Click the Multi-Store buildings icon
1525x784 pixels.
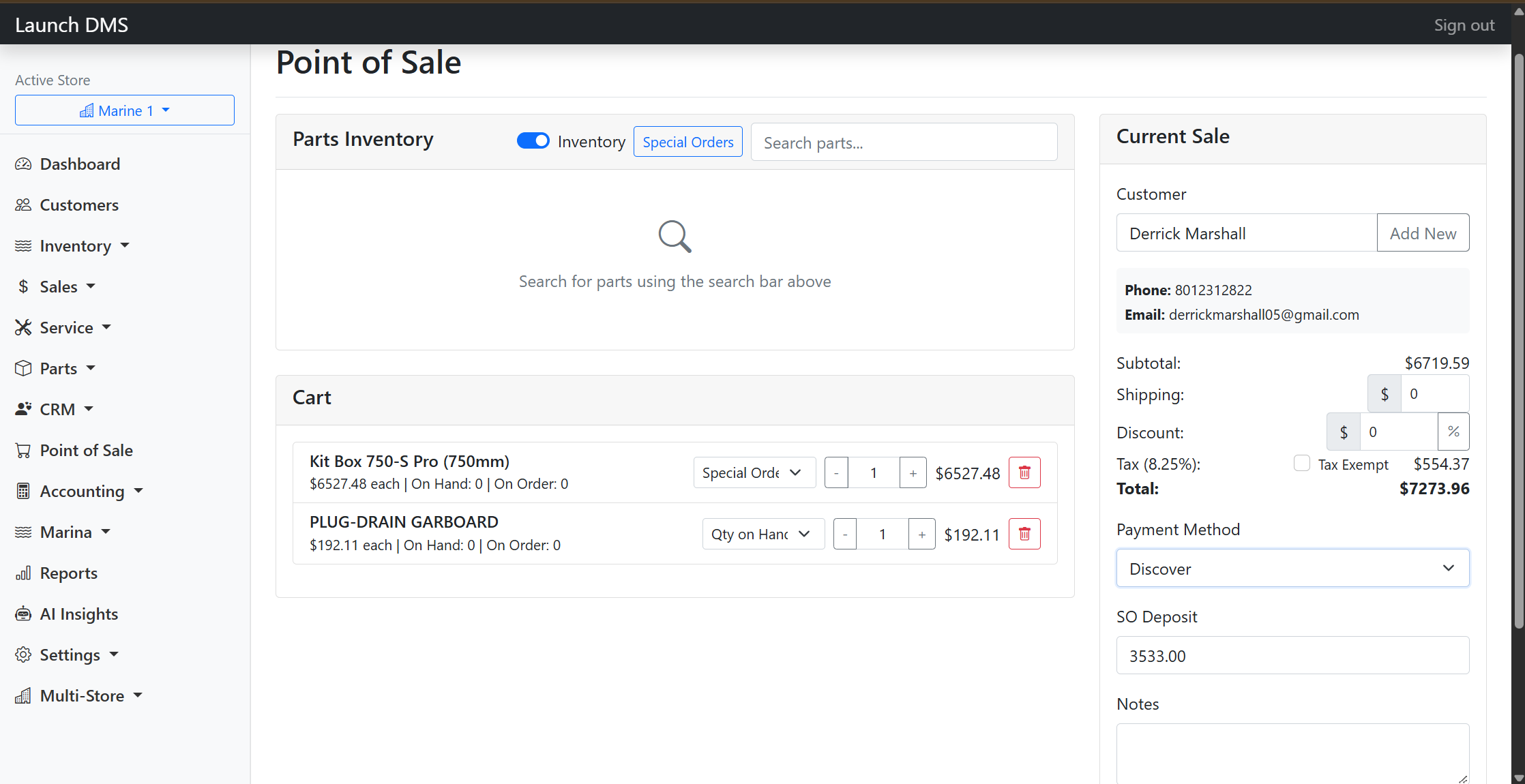coord(23,696)
